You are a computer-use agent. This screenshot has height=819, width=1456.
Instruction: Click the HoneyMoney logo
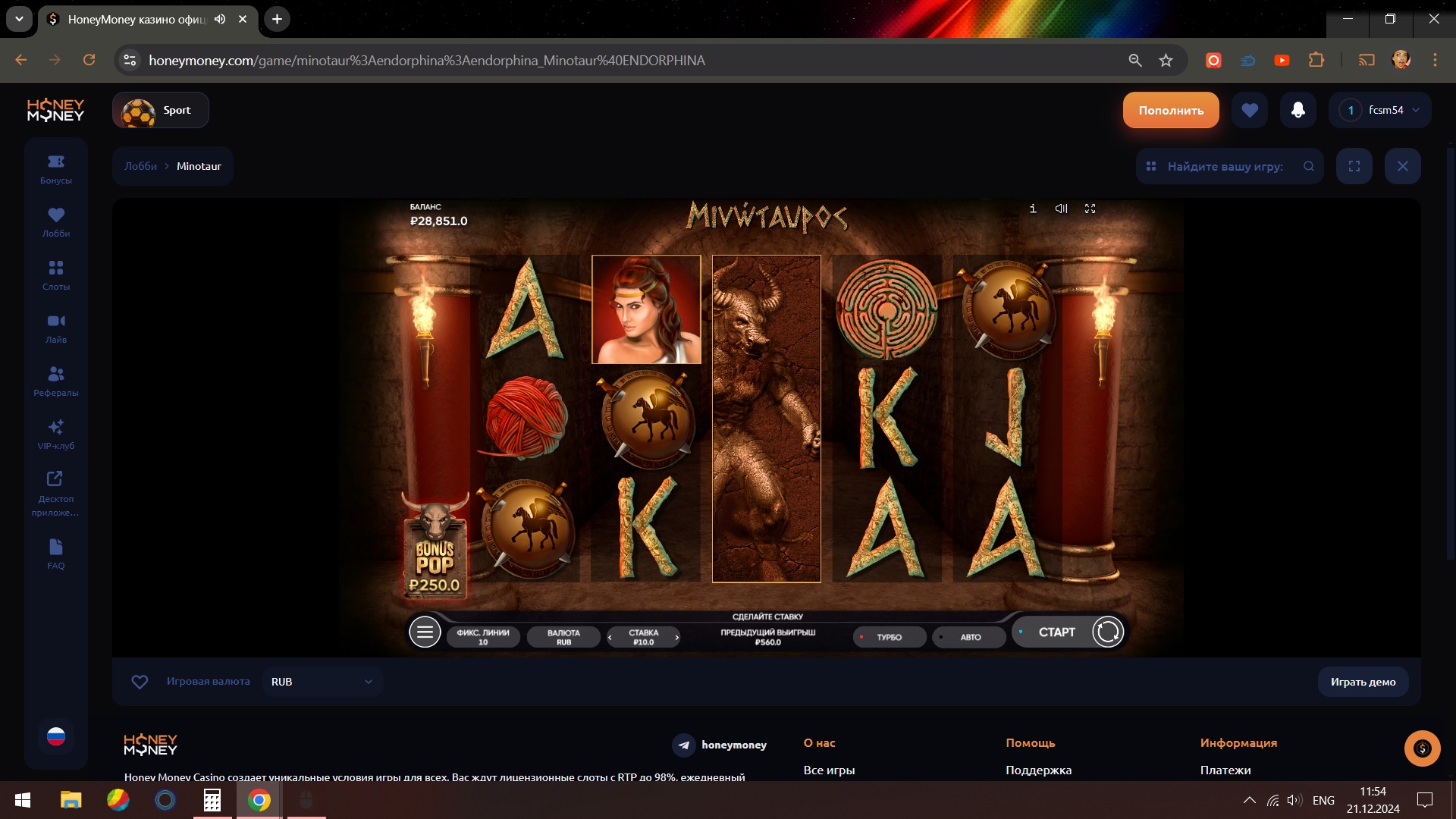point(56,110)
